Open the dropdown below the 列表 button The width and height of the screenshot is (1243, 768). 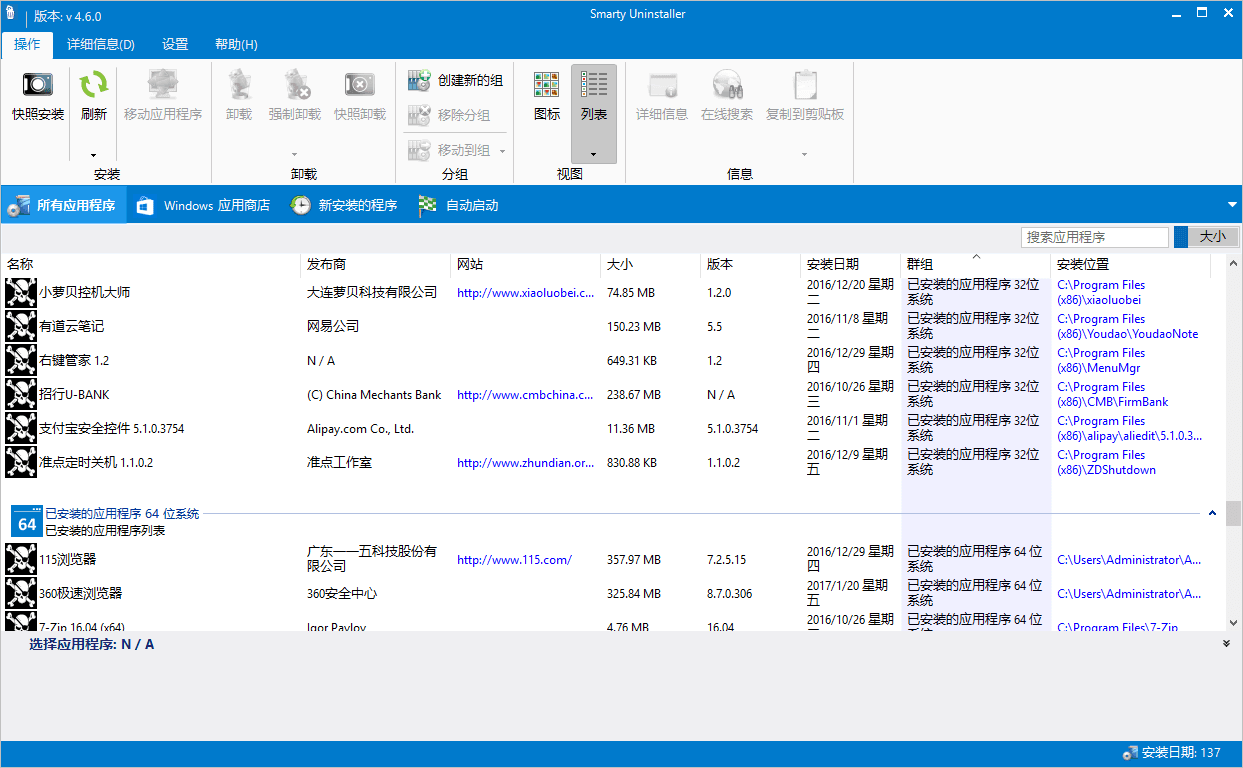[x=594, y=153]
